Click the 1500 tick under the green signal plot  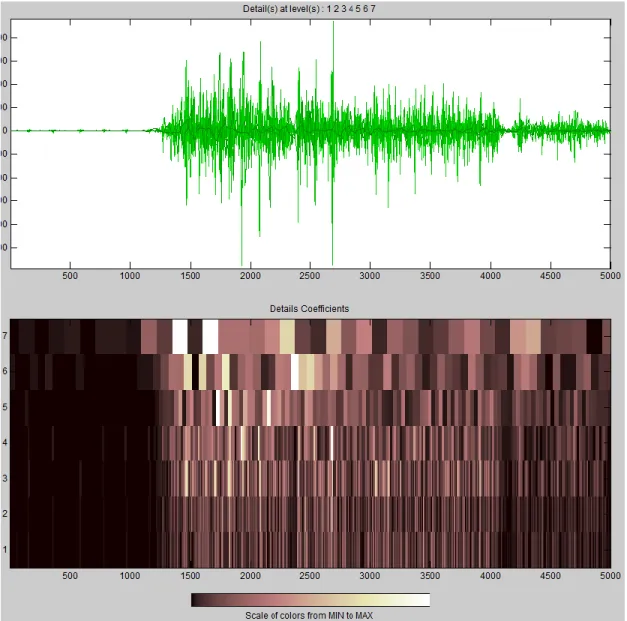coord(190,276)
